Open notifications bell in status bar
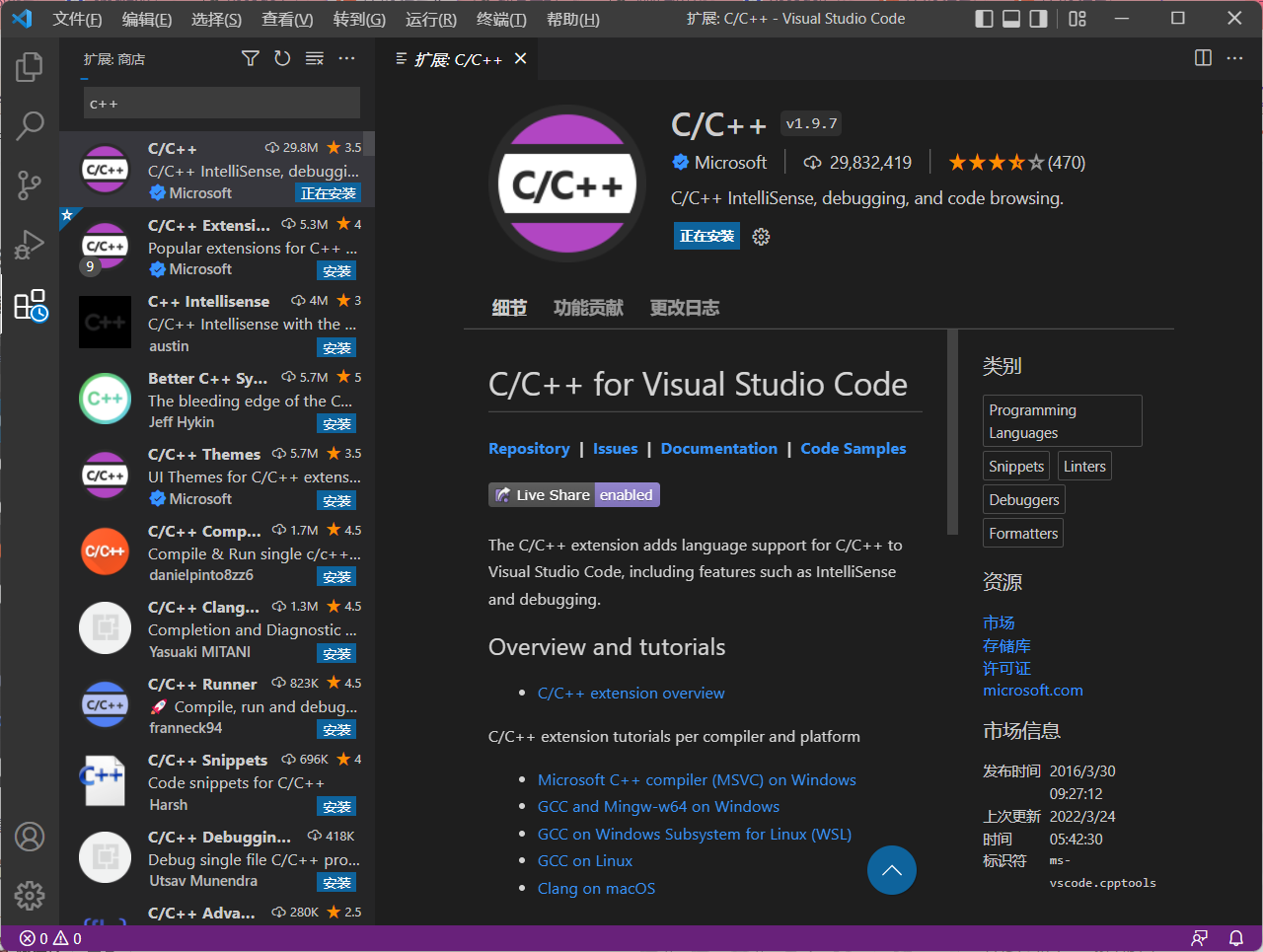Image resolution: width=1263 pixels, height=952 pixels. click(1235, 938)
